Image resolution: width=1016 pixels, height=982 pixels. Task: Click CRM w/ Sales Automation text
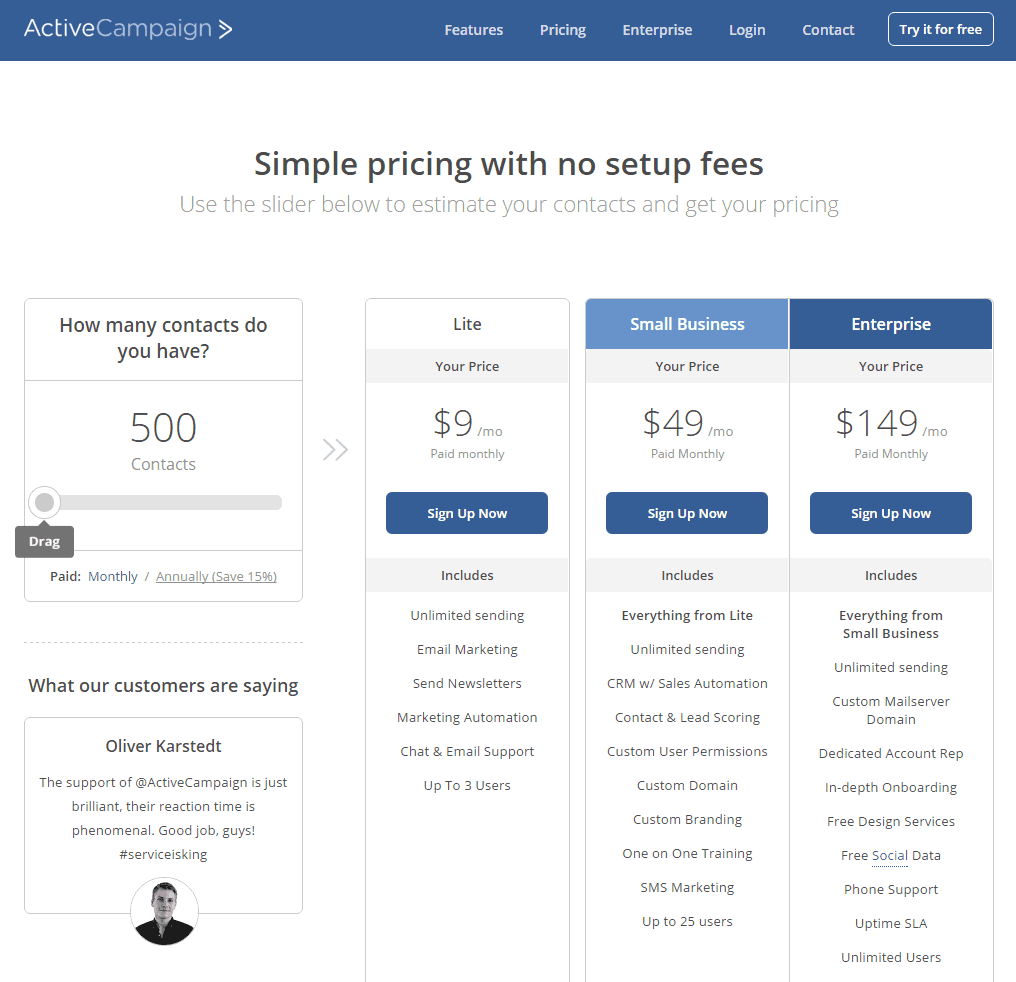[687, 683]
